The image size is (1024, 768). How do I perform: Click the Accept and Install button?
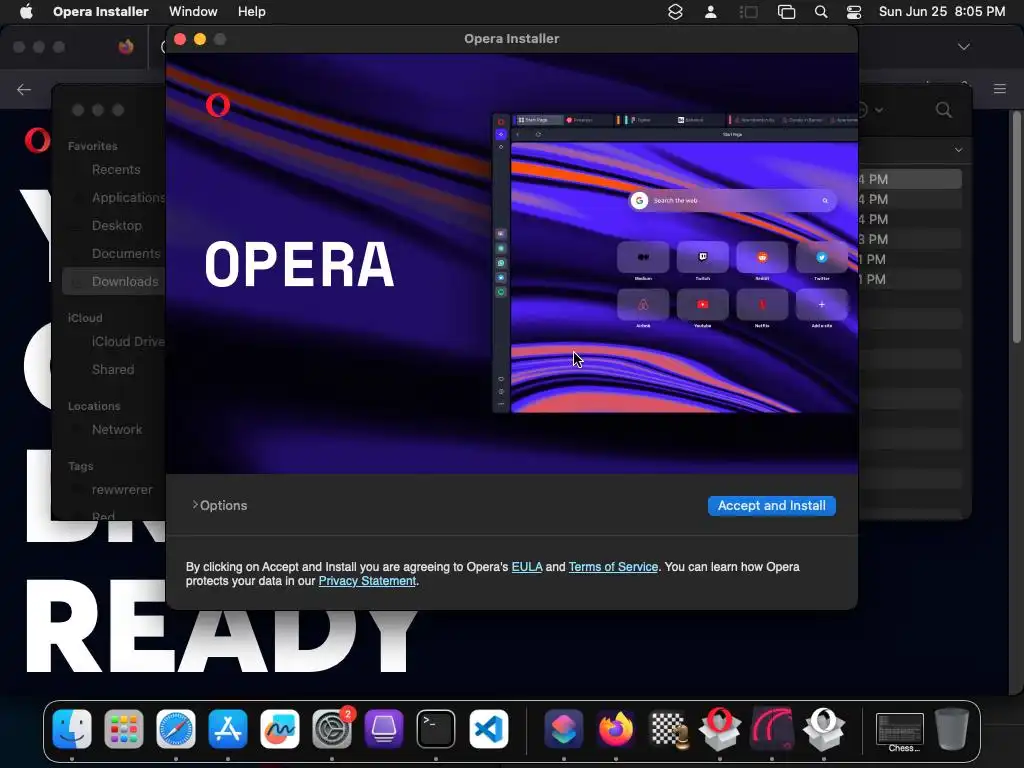771,505
